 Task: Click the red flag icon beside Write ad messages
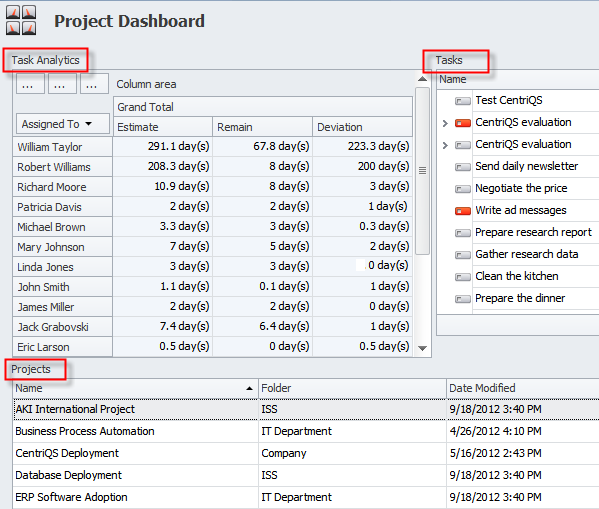[x=463, y=211]
